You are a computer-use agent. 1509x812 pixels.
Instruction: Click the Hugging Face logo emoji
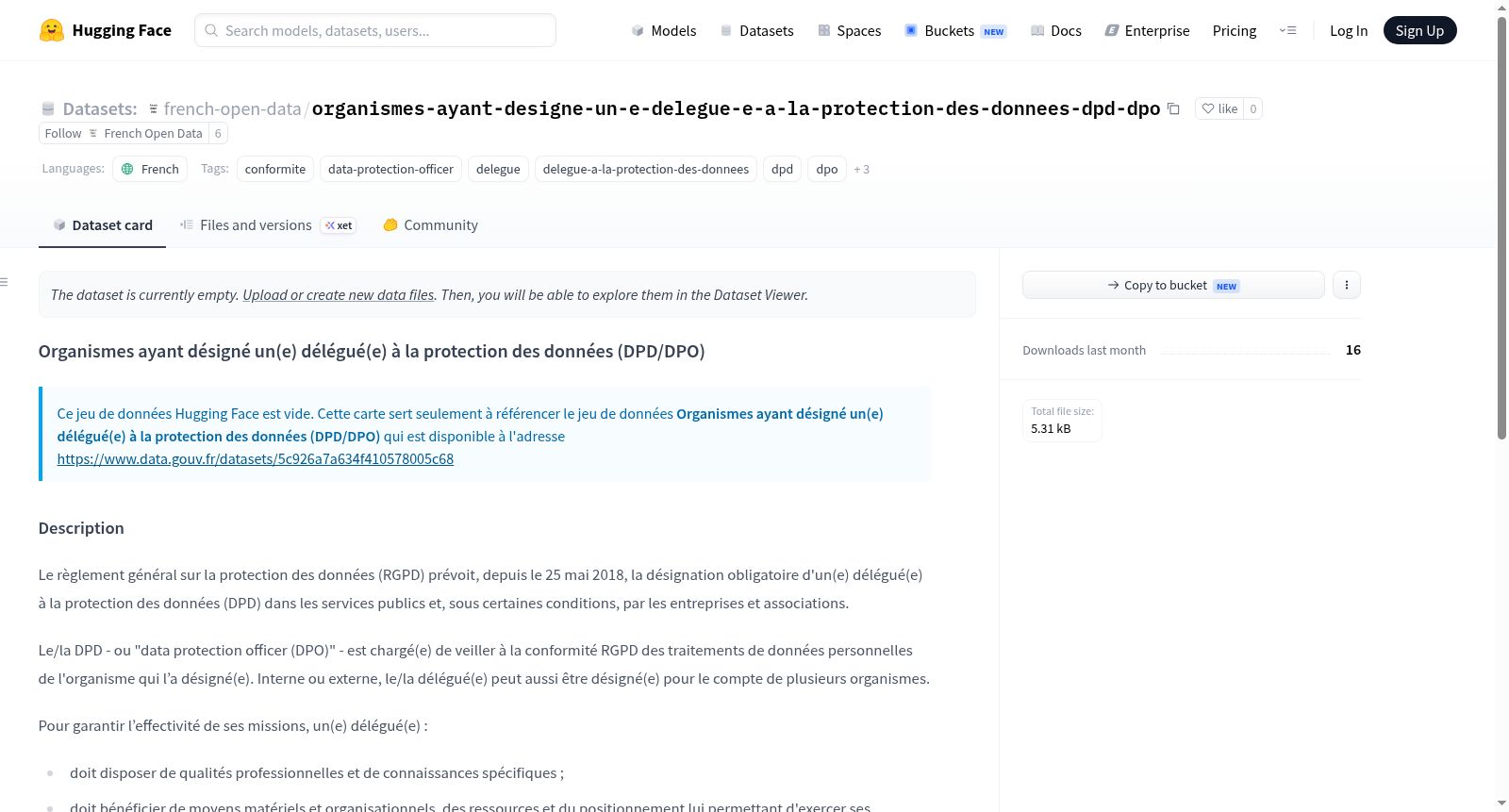click(52, 30)
